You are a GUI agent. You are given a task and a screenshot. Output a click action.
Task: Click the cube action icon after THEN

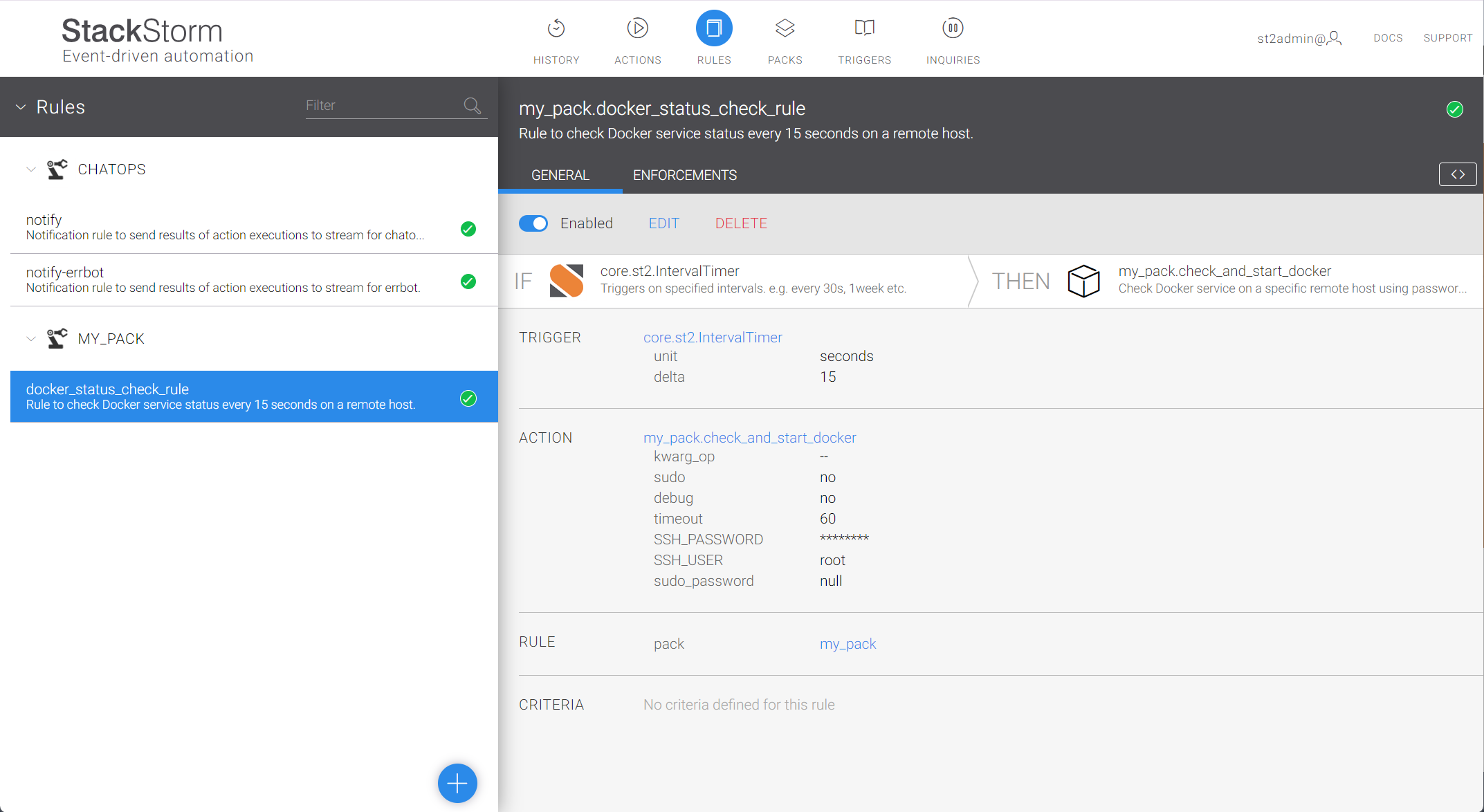click(1084, 281)
